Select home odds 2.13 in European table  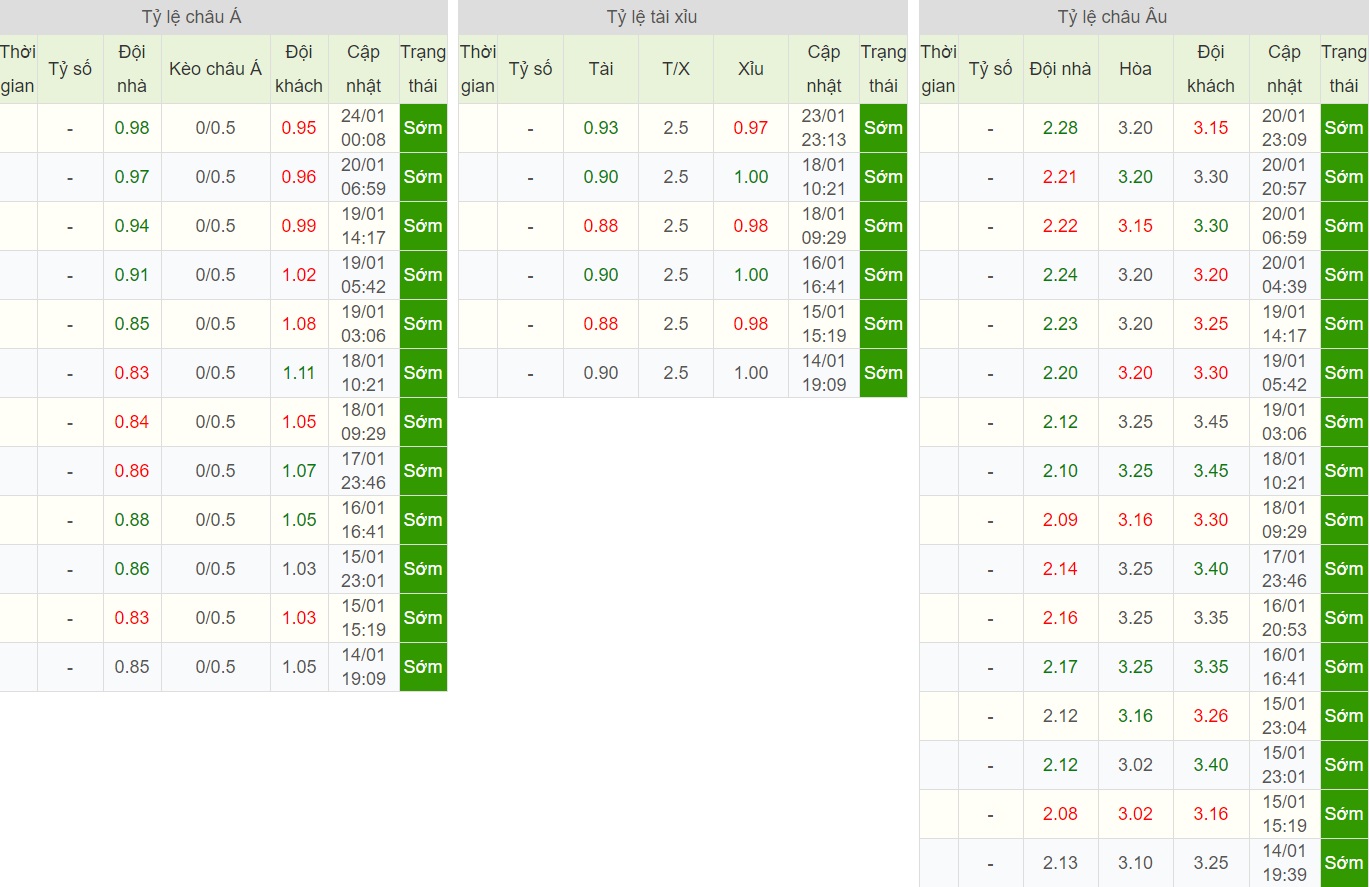coord(1060,863)
